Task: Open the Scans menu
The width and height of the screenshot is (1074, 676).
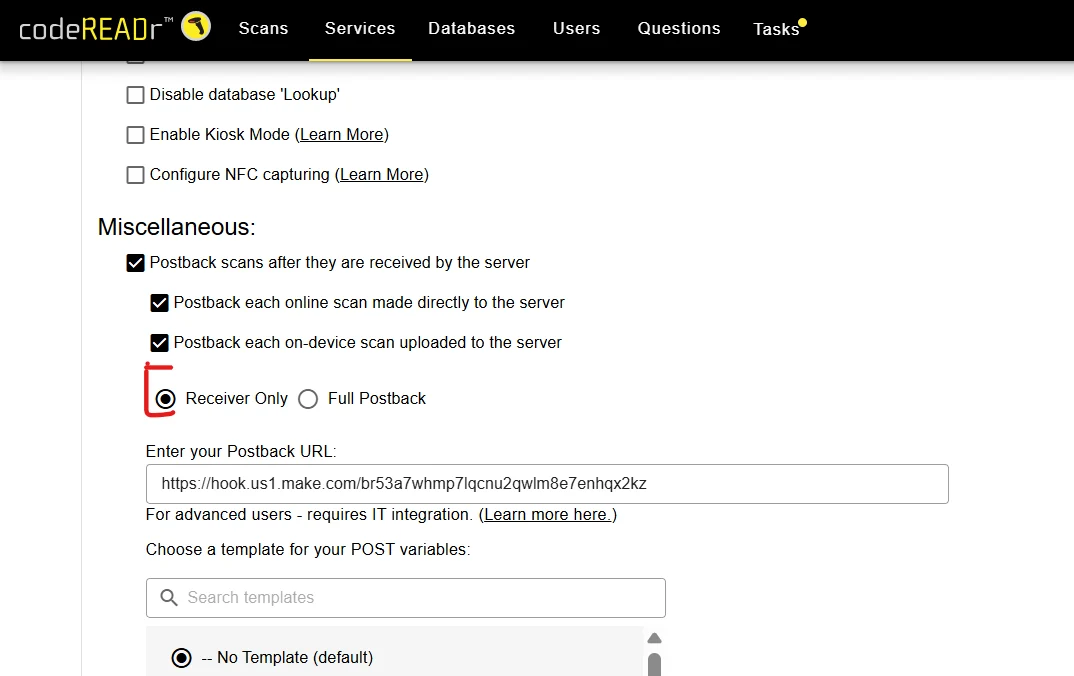Action: (264, 29)
